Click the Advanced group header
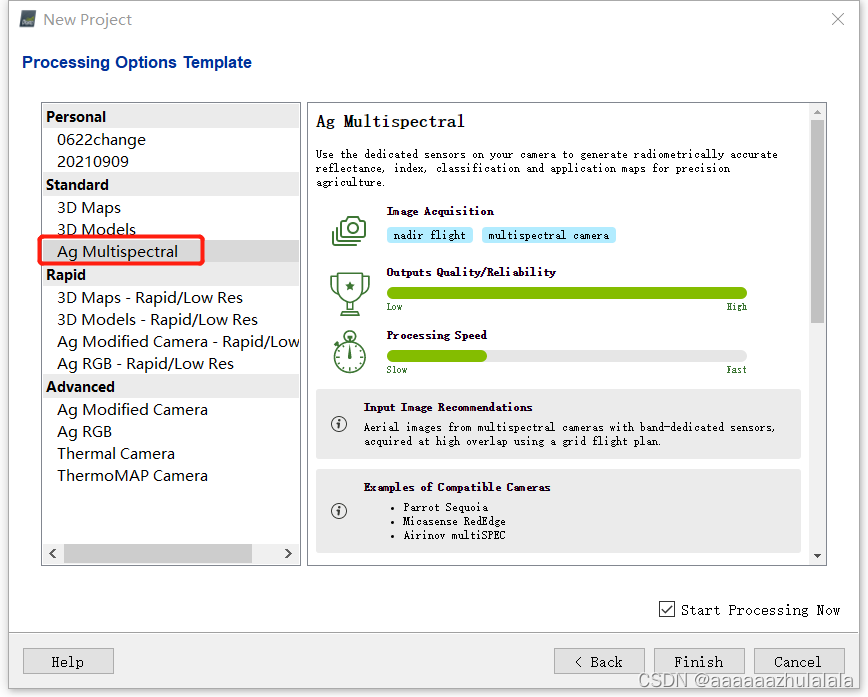This screenshot has width=868, height=697. [x=171, y=386]
